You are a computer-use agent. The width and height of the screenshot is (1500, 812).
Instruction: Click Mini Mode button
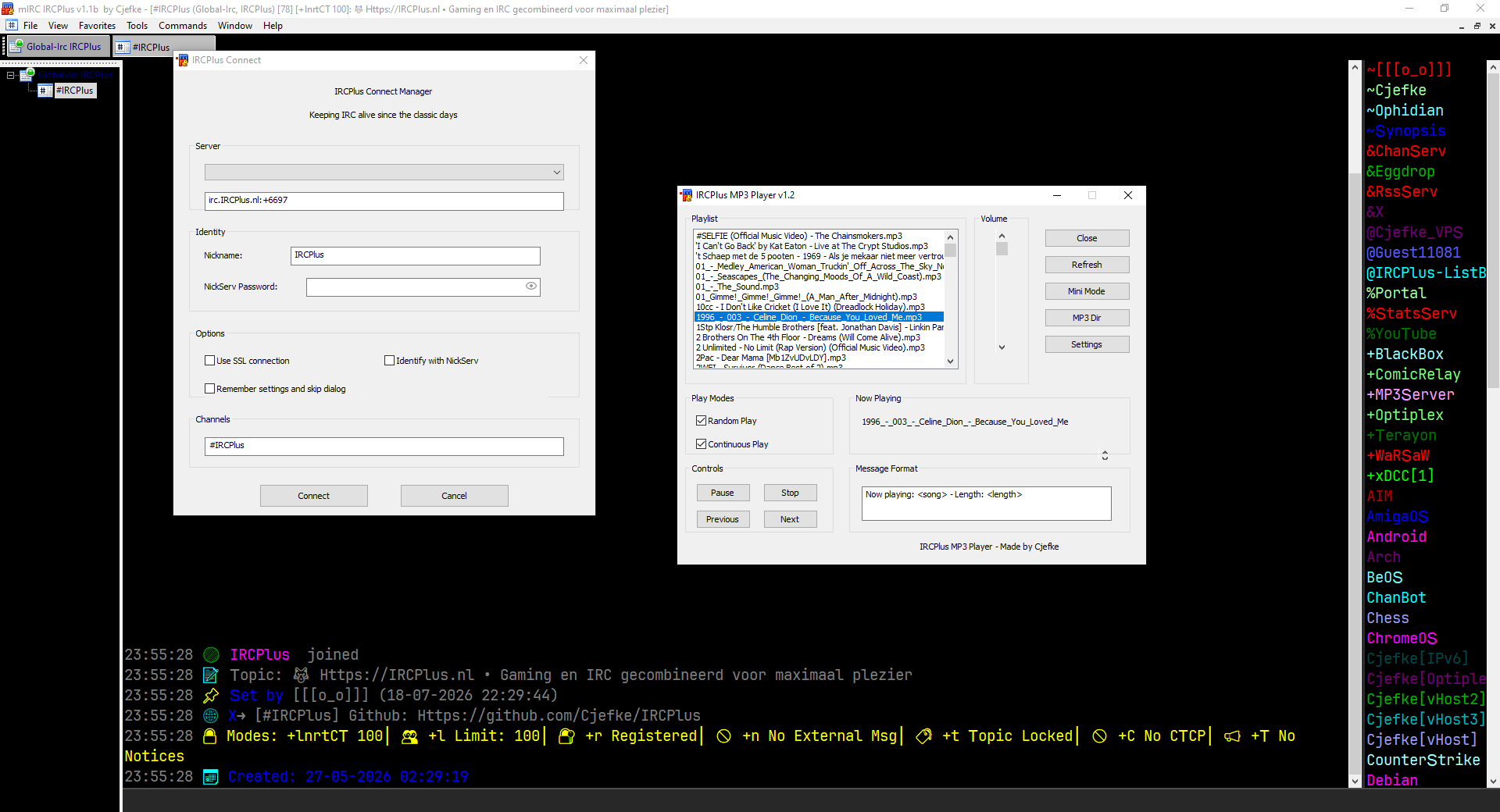click(x=1087, y=291)
